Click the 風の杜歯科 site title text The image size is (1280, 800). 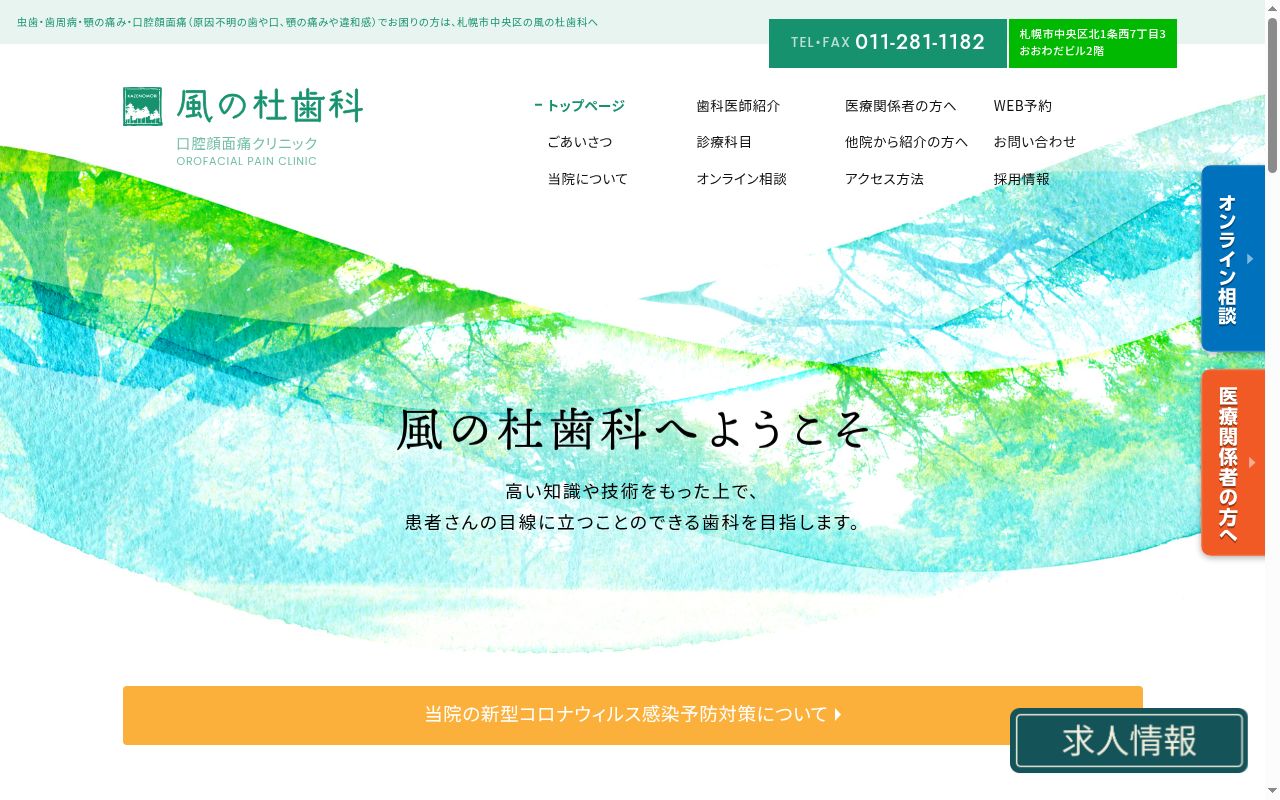pos(270,106)
